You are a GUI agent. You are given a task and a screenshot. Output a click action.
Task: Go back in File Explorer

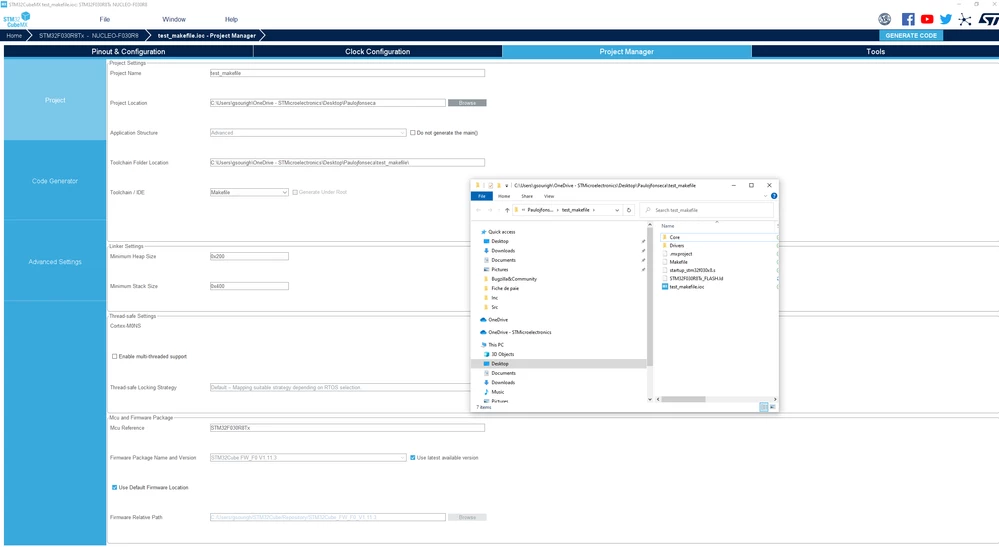(478, 210)
